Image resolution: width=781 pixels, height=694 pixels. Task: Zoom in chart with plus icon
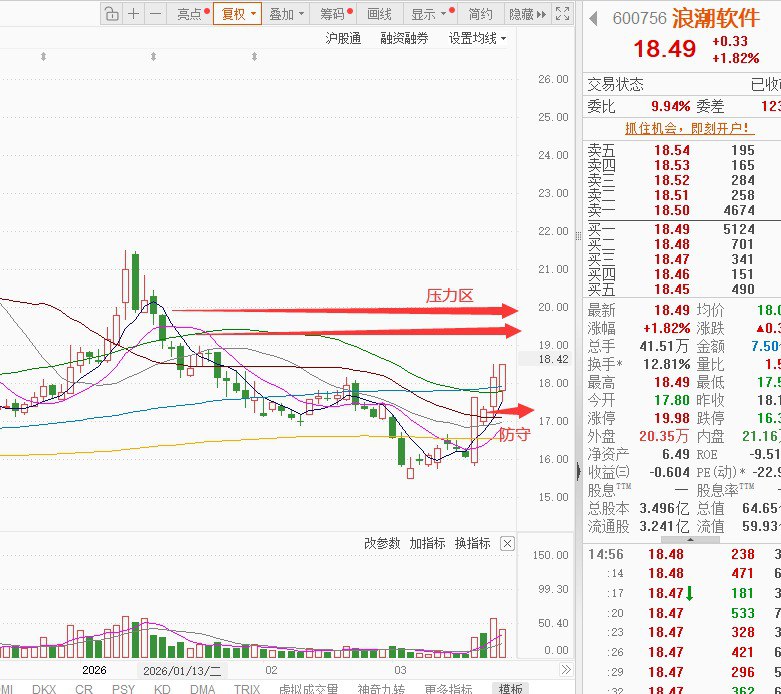click(x=133, y=14)
